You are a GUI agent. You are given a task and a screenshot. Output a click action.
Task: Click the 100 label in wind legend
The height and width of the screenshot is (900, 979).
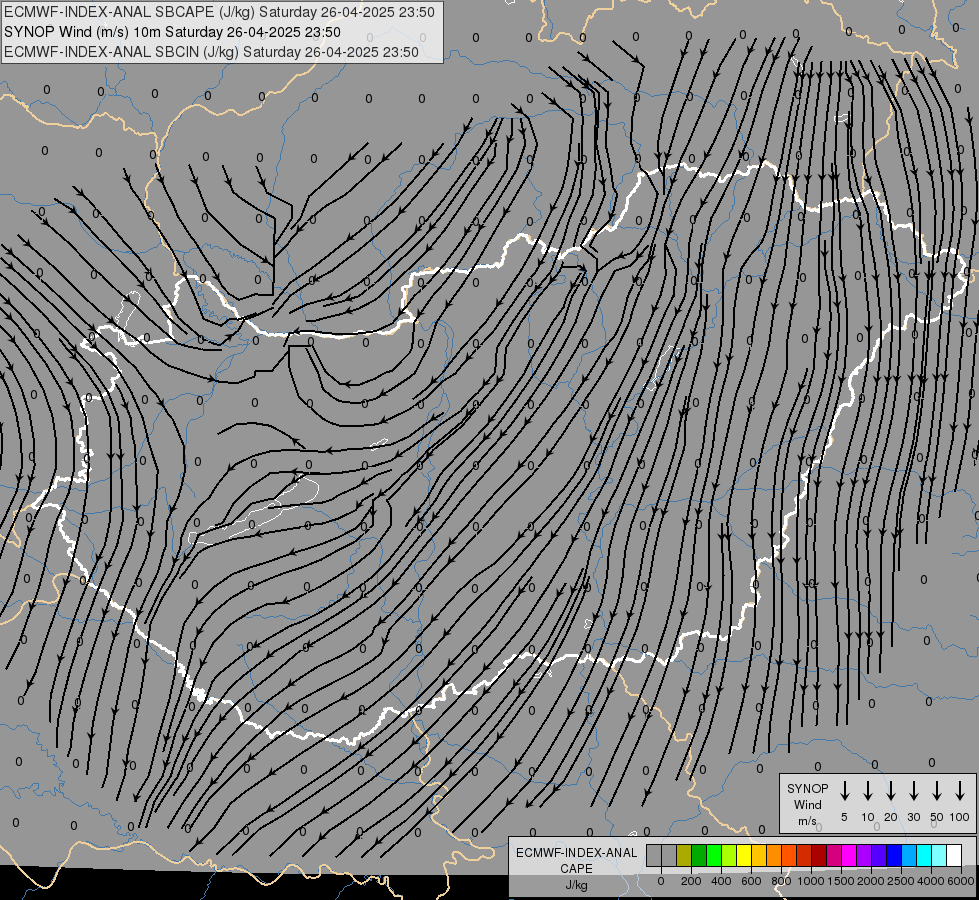coord(960,817)
